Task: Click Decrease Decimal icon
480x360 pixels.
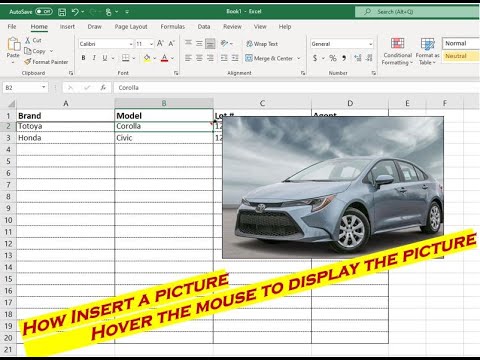Action: [369, 58]
